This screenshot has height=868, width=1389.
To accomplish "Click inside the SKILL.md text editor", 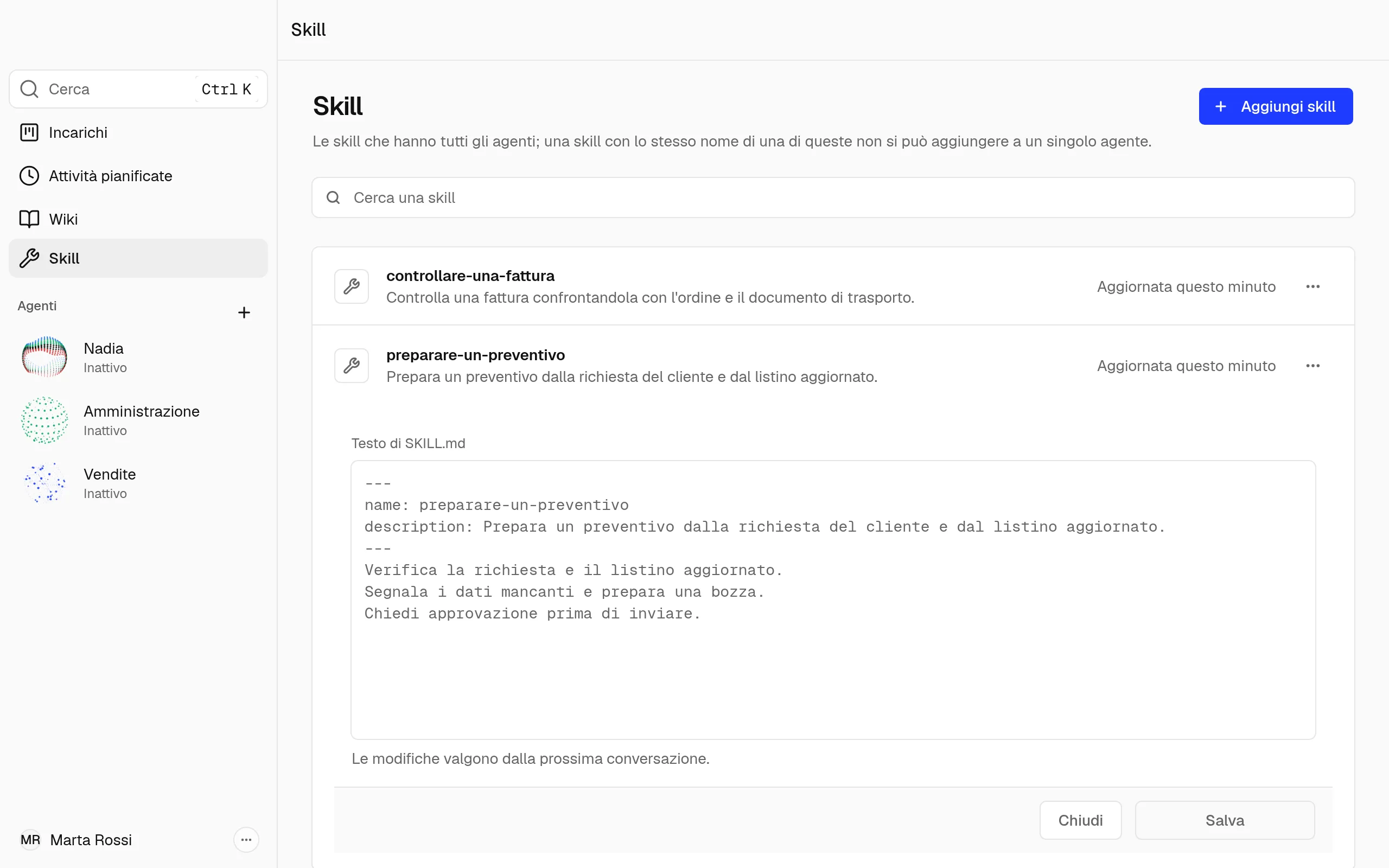I will click(x=833, y=599).
